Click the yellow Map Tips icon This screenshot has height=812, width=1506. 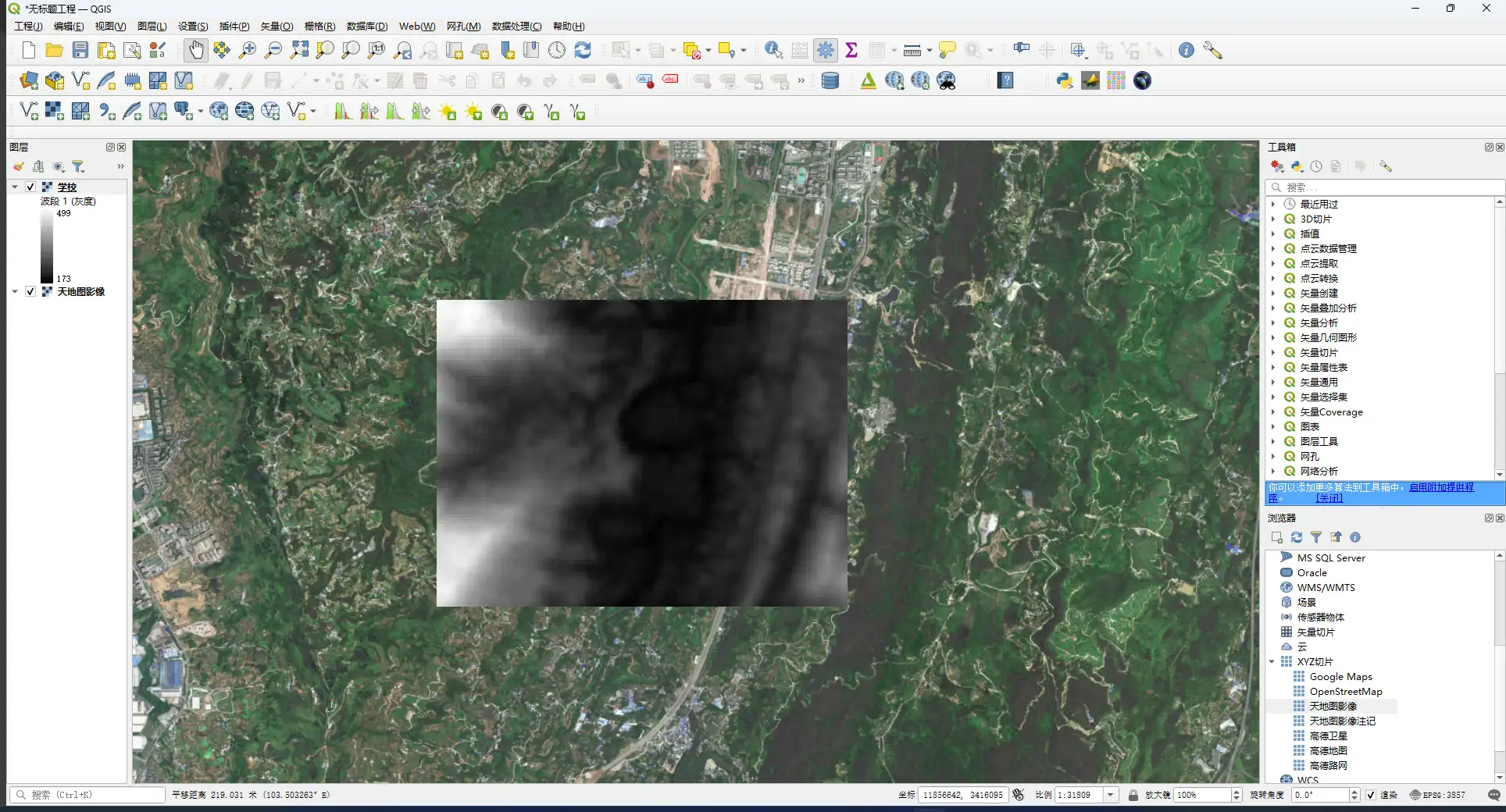pyautogui.click(x=947, y=51)
